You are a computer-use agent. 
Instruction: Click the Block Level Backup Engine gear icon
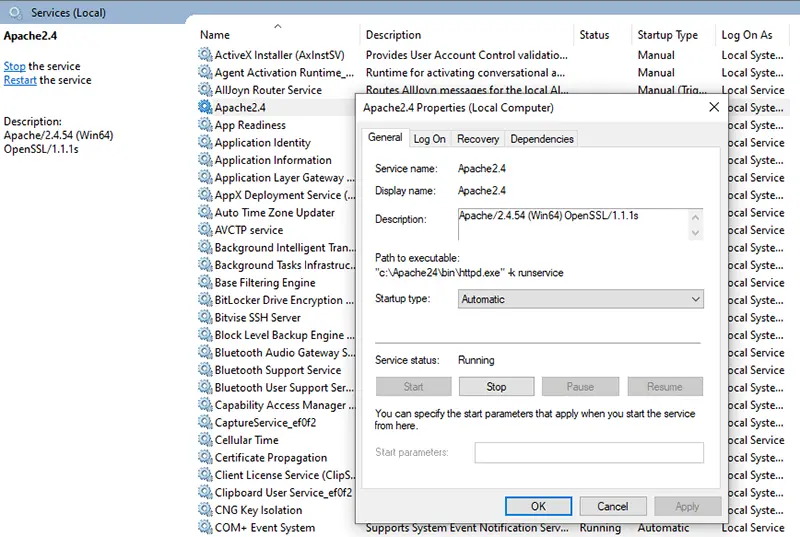205,335
